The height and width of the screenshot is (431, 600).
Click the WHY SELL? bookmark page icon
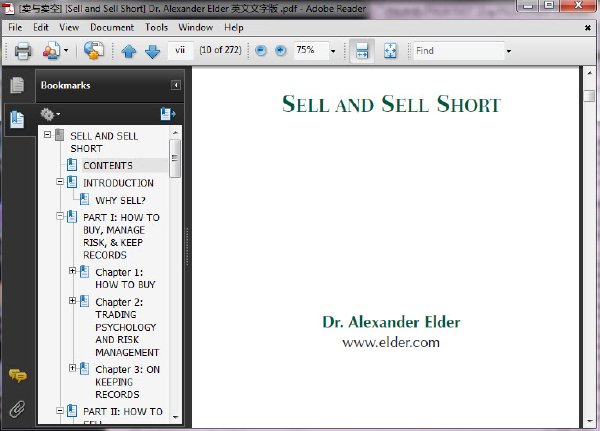pos(84,199)
